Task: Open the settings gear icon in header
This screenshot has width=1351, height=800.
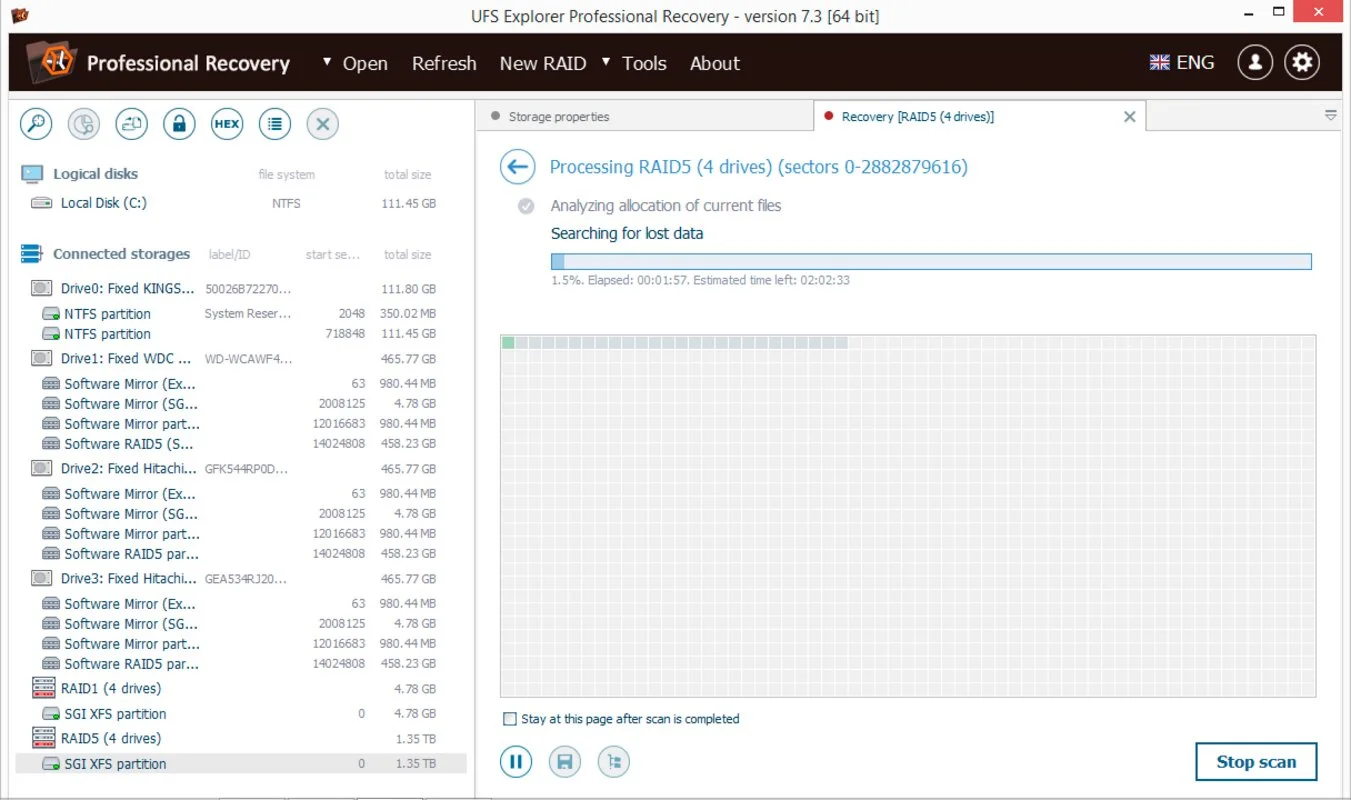Action: click(x=1302, y=62)
